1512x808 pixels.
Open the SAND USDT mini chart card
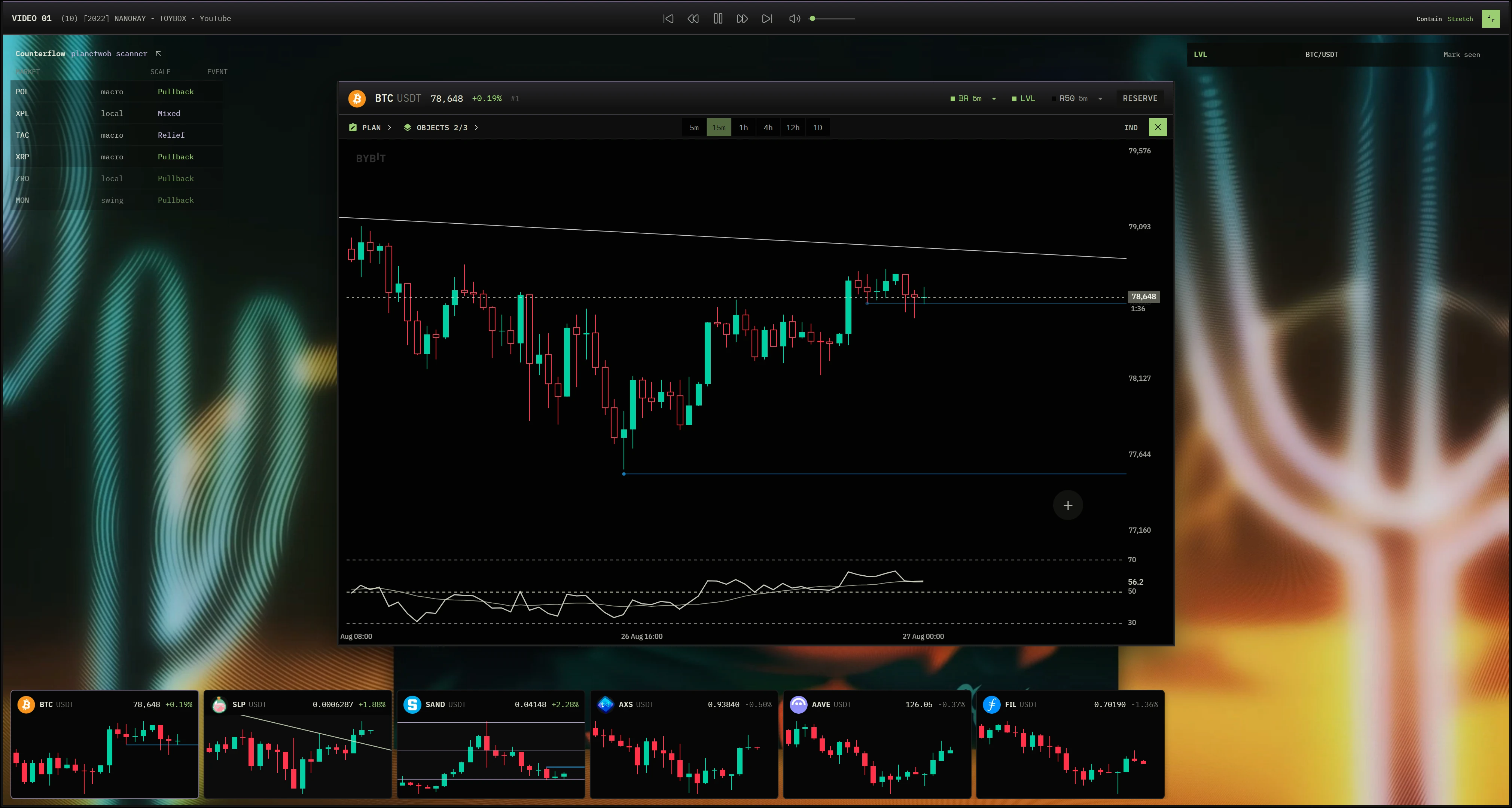click(491, 744)
